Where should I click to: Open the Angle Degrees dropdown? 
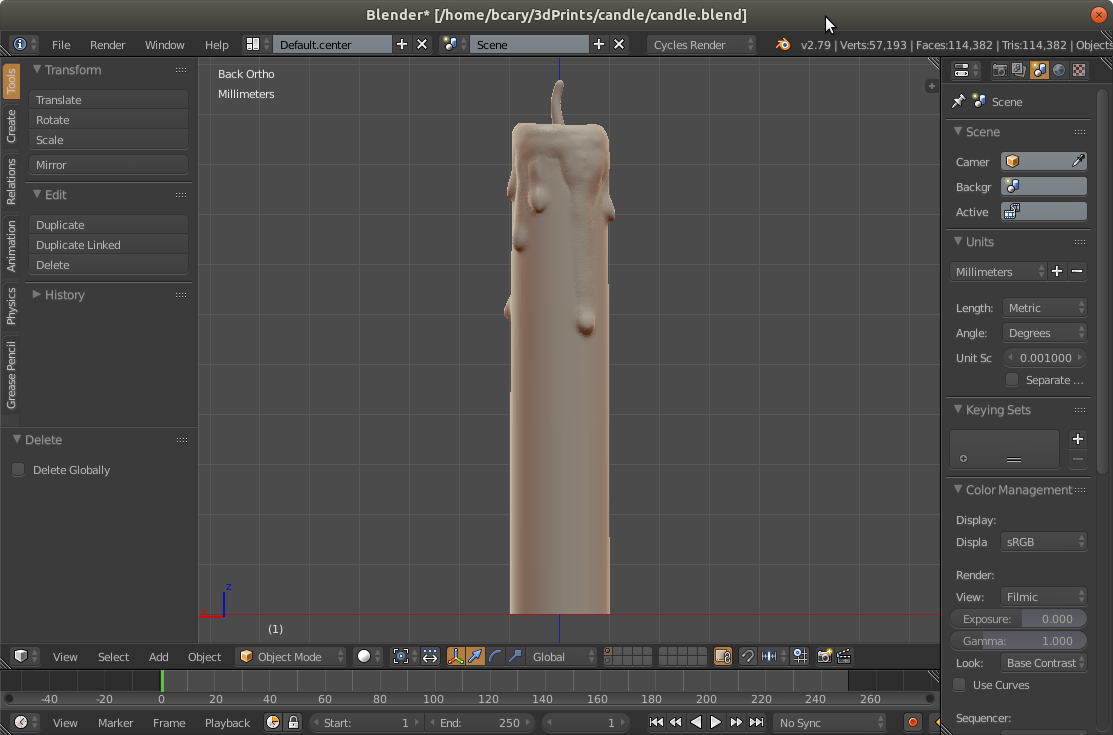pyautogui.click(x=1045, y=332)
